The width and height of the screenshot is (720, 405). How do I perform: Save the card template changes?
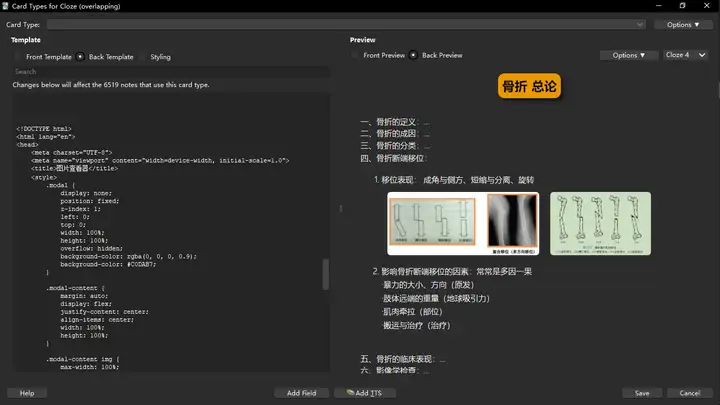[x=641, y=393]
